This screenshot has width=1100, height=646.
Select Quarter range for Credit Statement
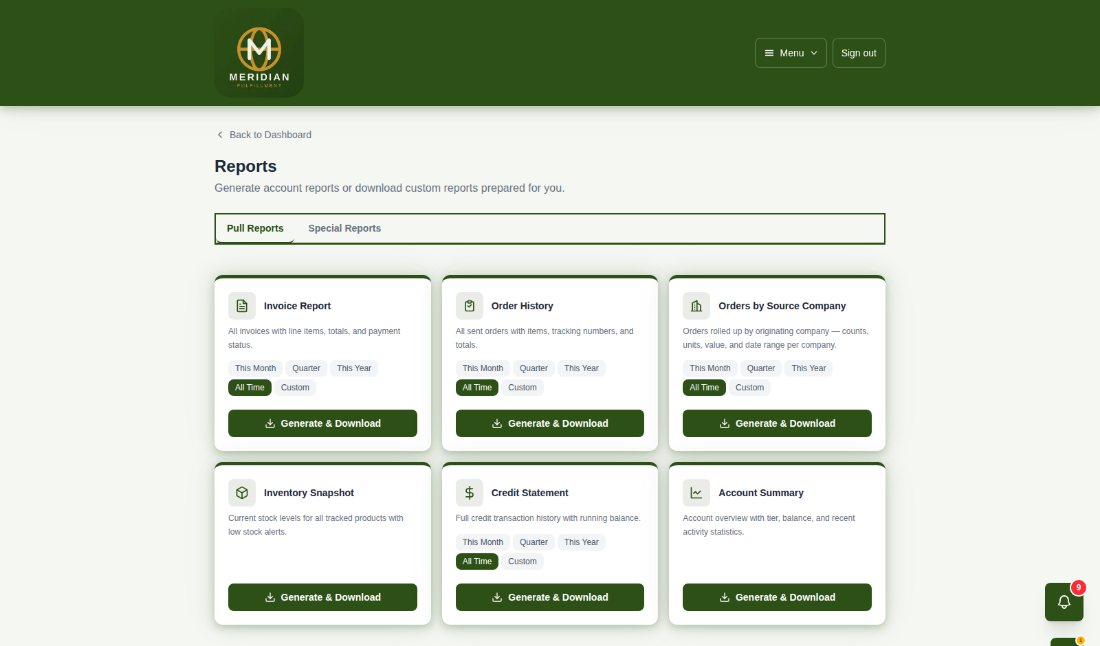(x=533, y=542)
